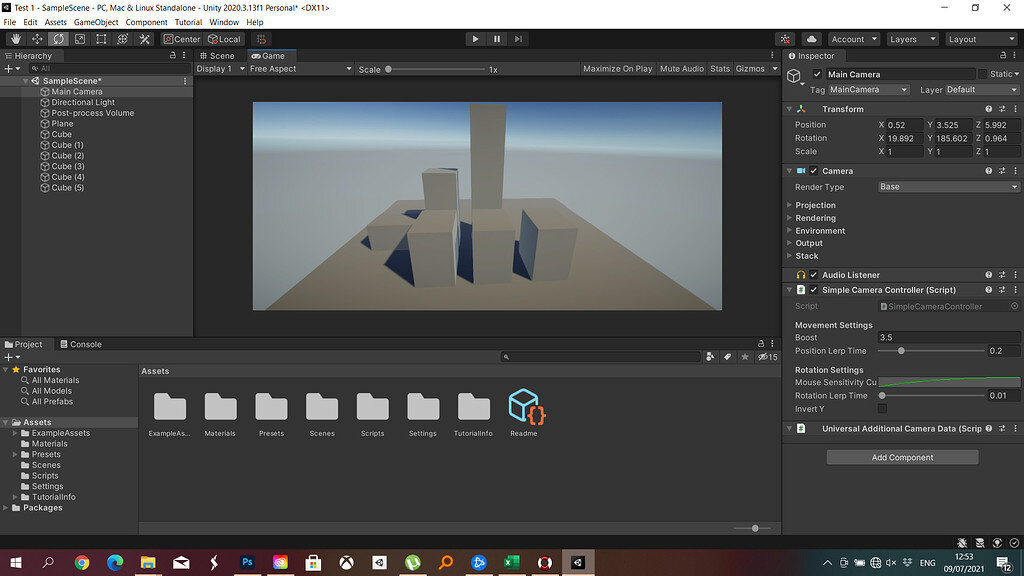Select the Move tool
Viewport: 1024px width, 576px height.
pos(37,39)
